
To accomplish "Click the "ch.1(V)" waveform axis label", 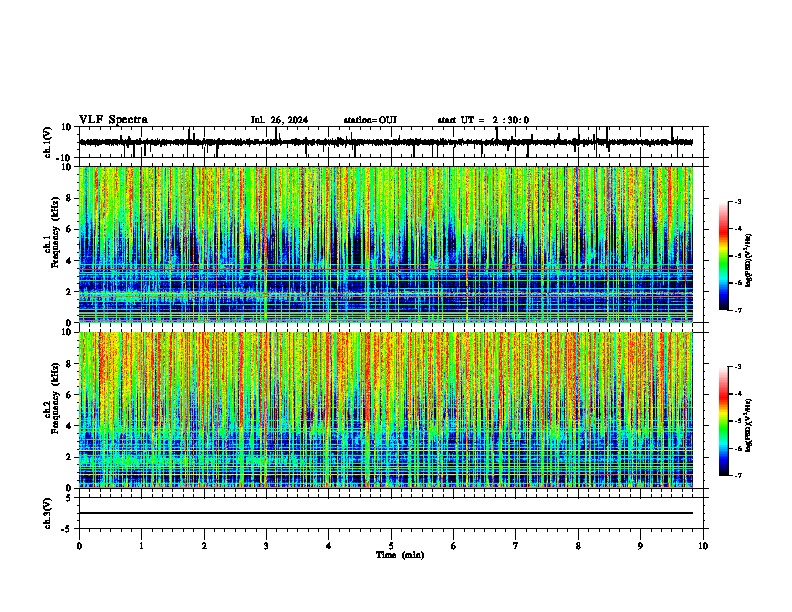I will click(48, 142).
